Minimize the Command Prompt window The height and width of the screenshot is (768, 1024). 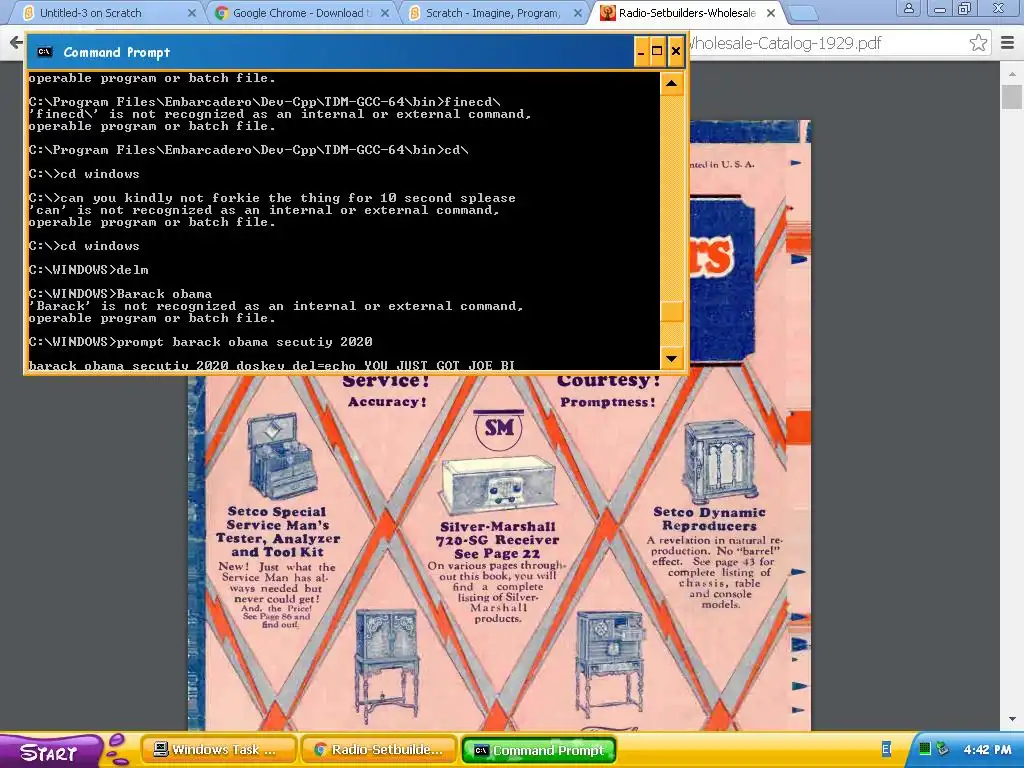(x=641, y=52)
